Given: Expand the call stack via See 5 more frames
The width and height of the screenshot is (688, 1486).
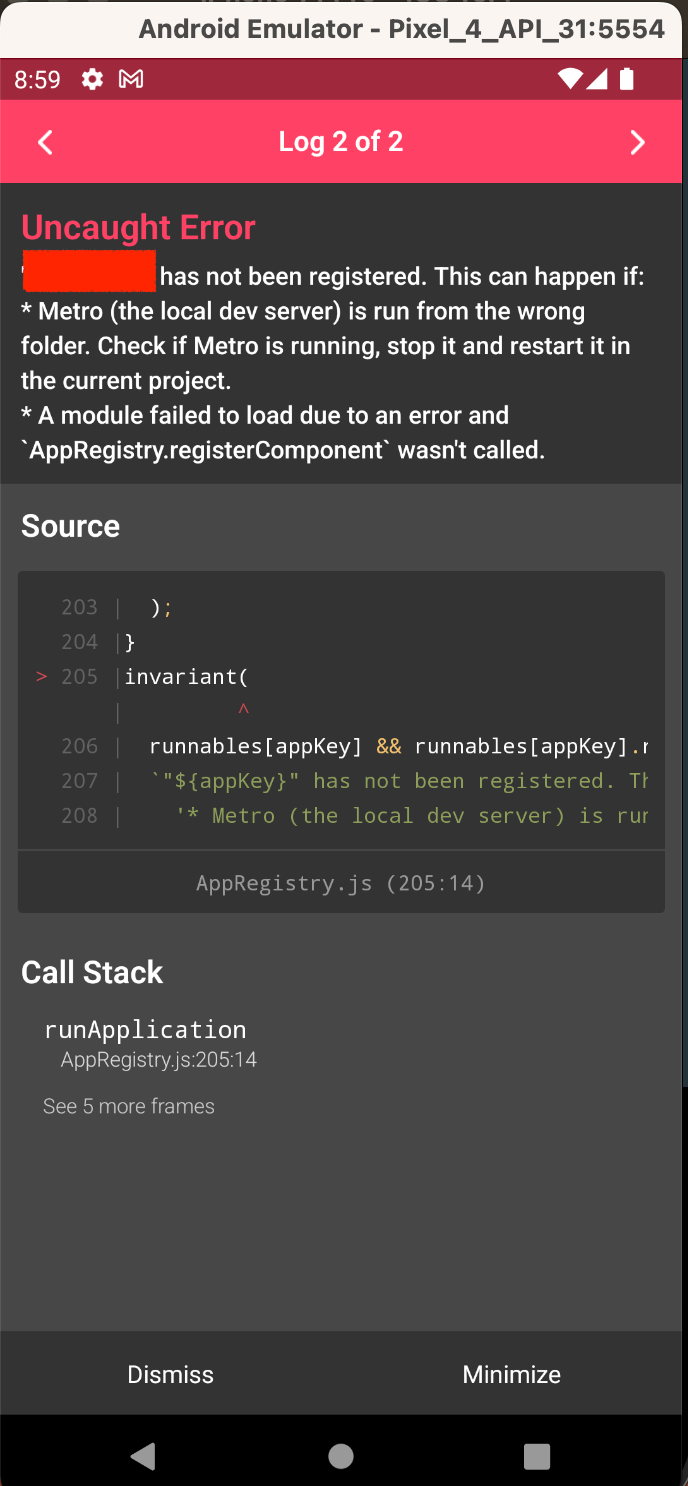Looking at the screenshot, I should [x=128, y=1106].
